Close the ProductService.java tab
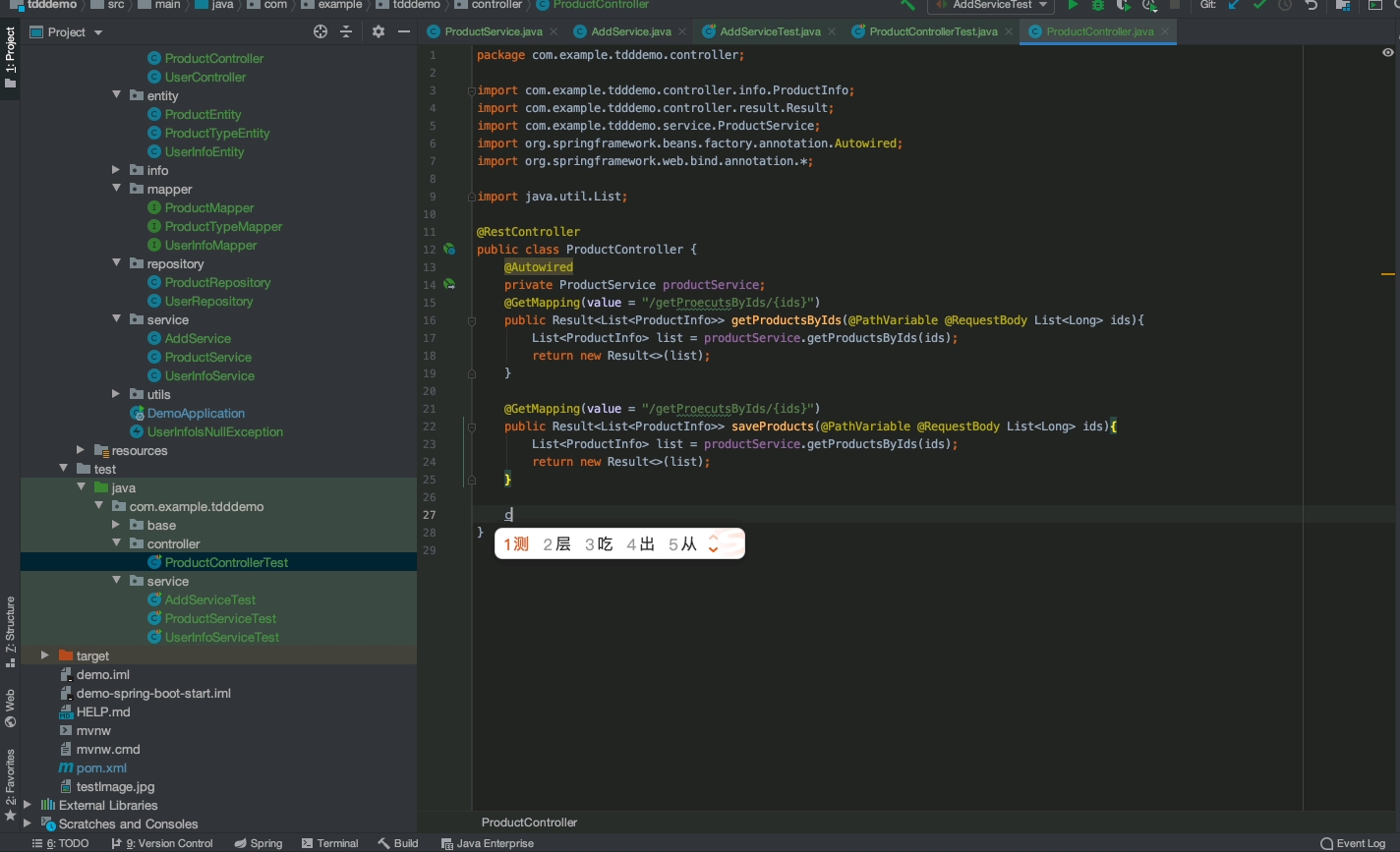The height and width of the screenshot is (852, 1400). pos(554,31)
